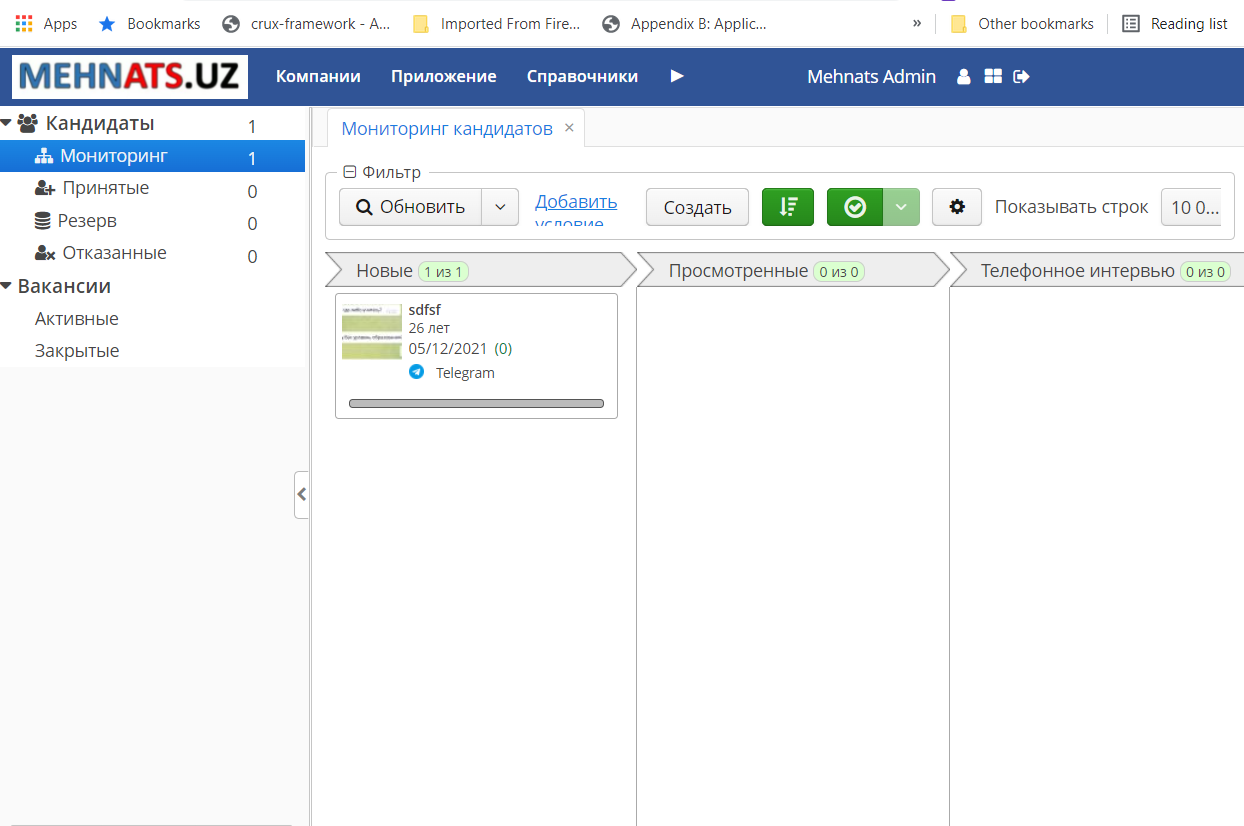Click the Mehnats Admin user name
1244x826 pixels.
coord(871,76)
